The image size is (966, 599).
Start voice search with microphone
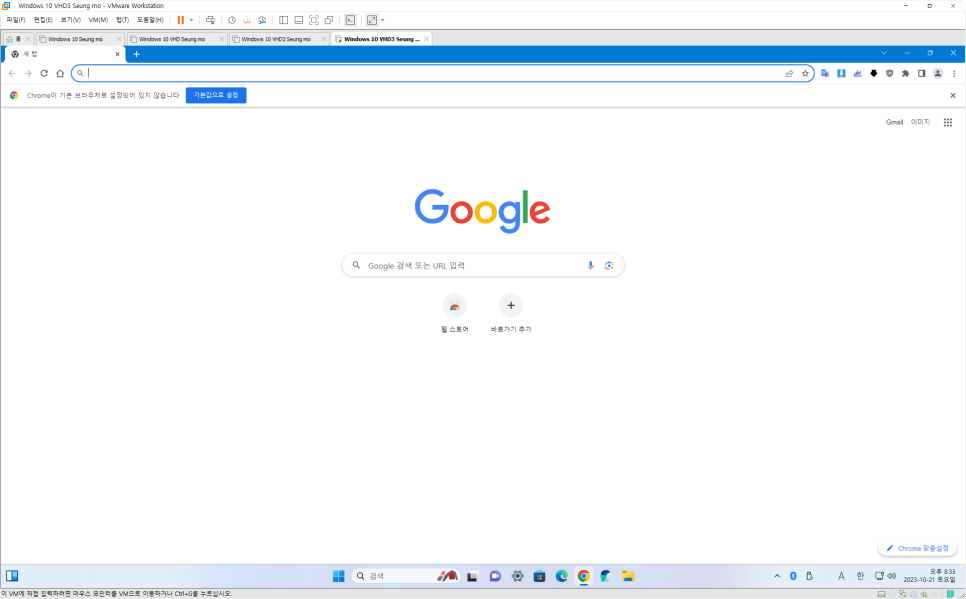coord(590,266)
